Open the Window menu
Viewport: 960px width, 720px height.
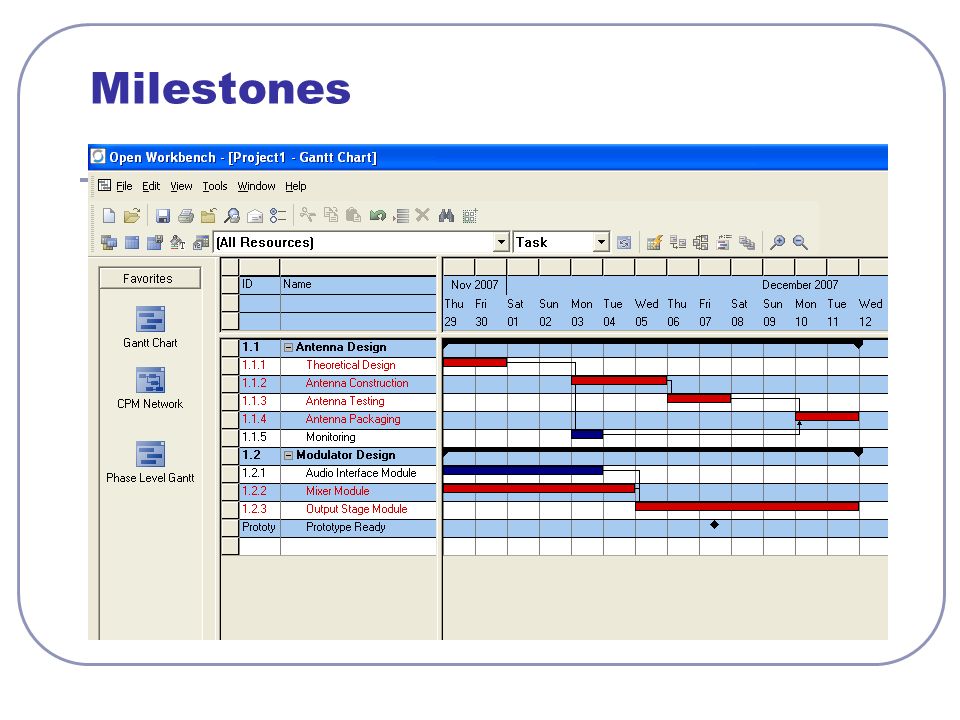[257, 186]
